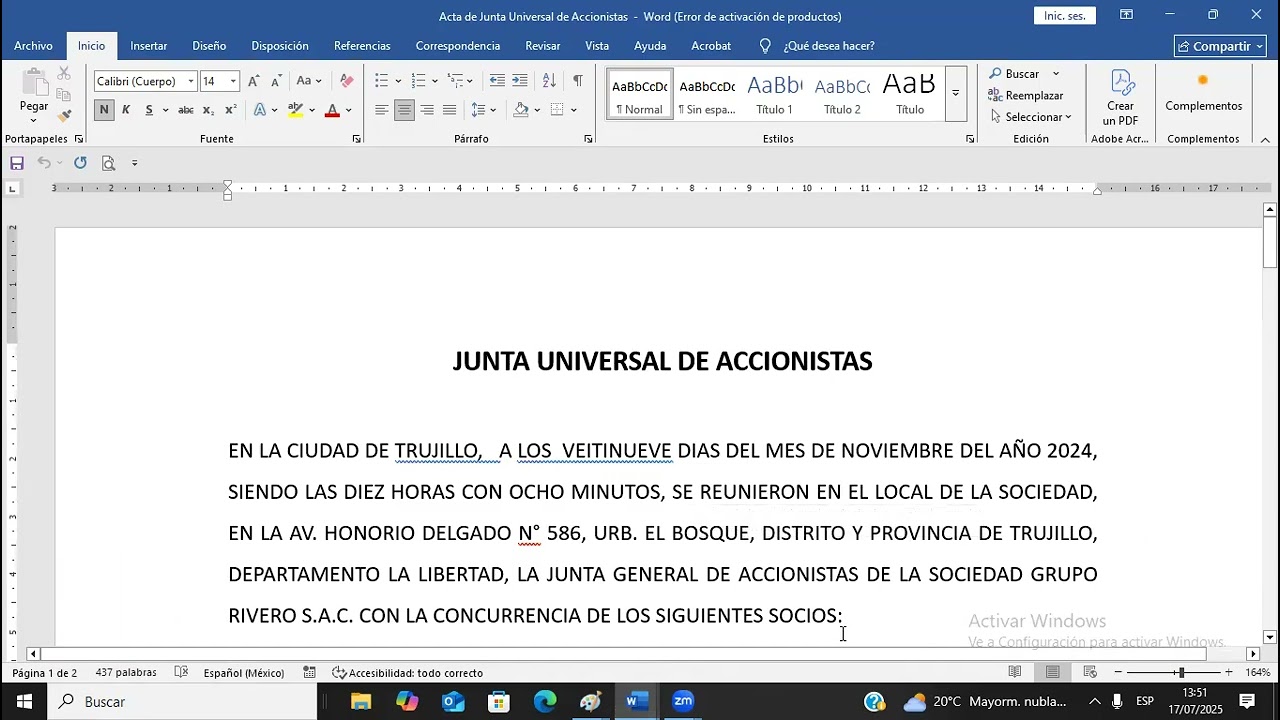Toggle Bold (N) formatting

coord(104,110)
